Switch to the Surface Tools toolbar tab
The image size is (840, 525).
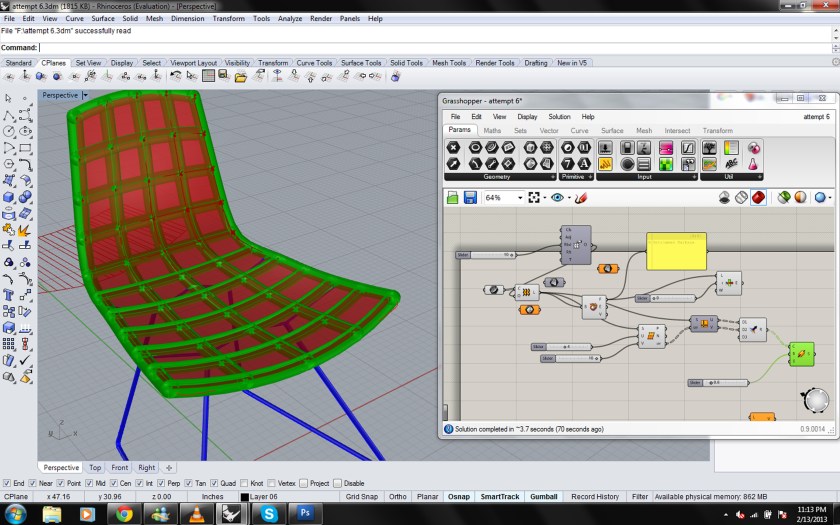click(360, 63)
